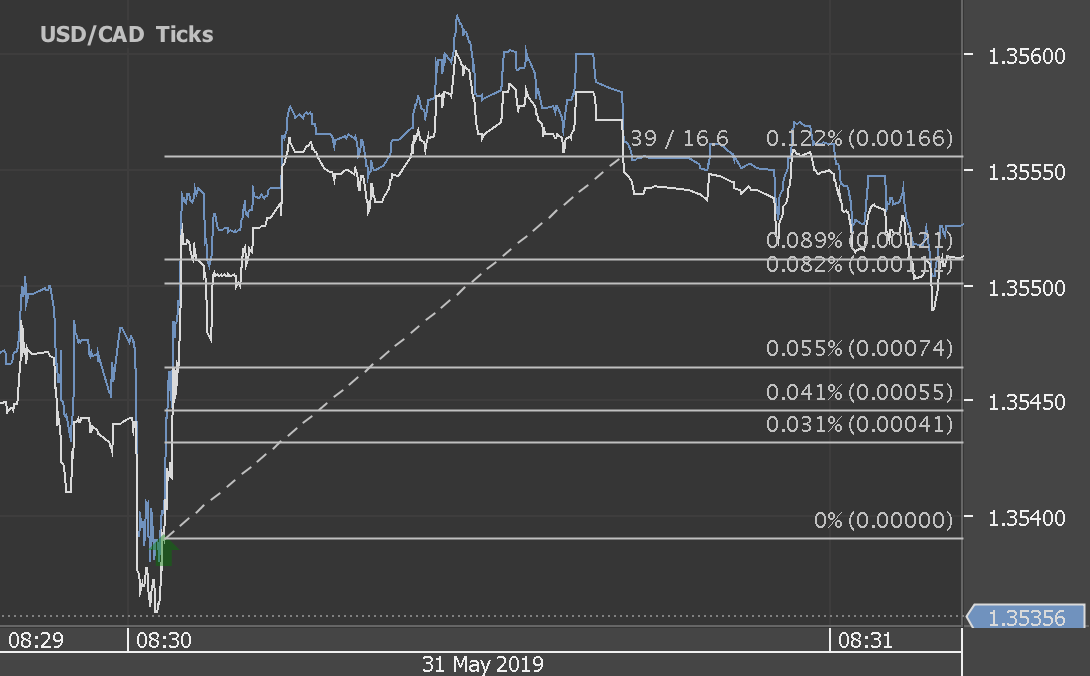Click the 0% (0.00000) level label
1090x676 pixels.
click(x=883, y=520)
